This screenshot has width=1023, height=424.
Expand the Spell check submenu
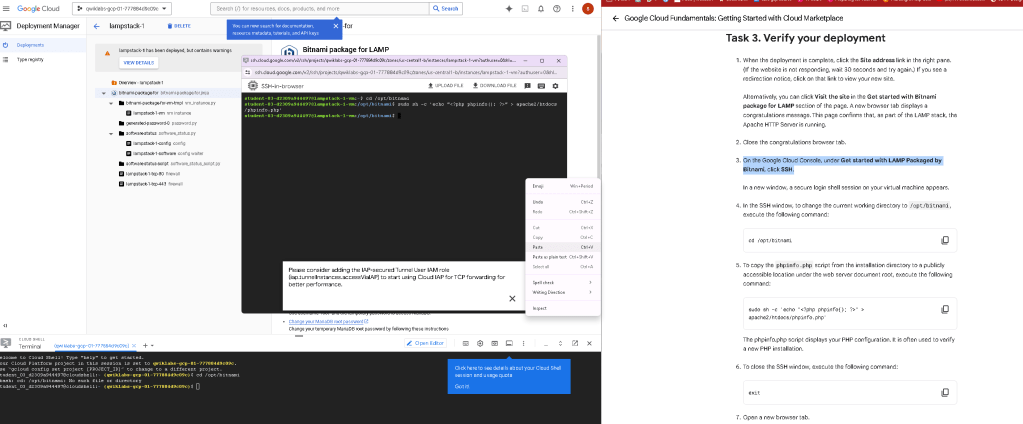[x=562, y=282]
